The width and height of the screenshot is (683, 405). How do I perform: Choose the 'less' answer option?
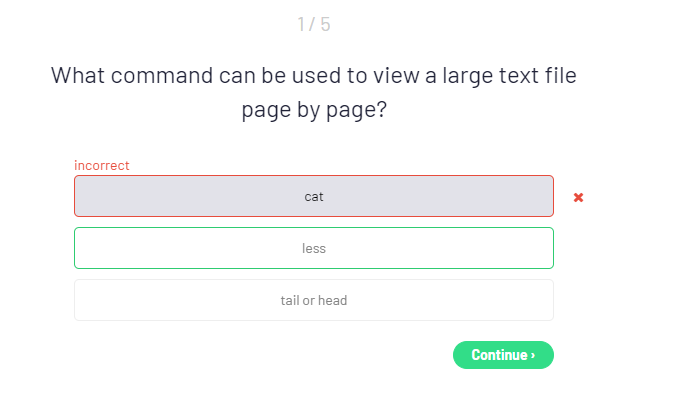point(313,248)
